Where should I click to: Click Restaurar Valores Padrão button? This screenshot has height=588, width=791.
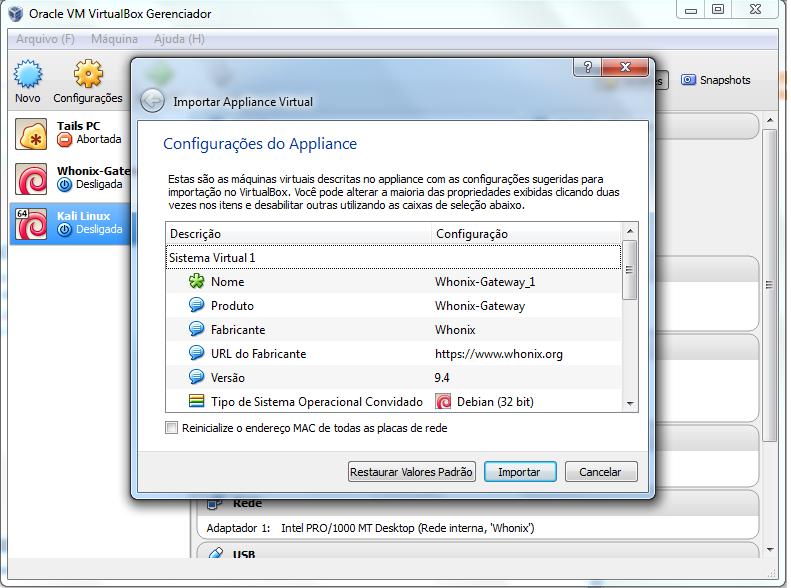pos(411,472)
